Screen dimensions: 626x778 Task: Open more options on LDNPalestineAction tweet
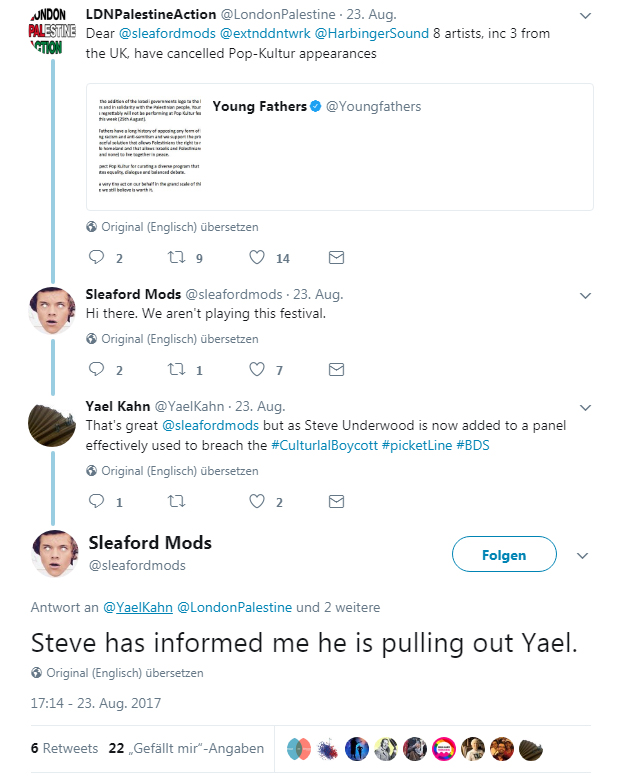(583, 16)
